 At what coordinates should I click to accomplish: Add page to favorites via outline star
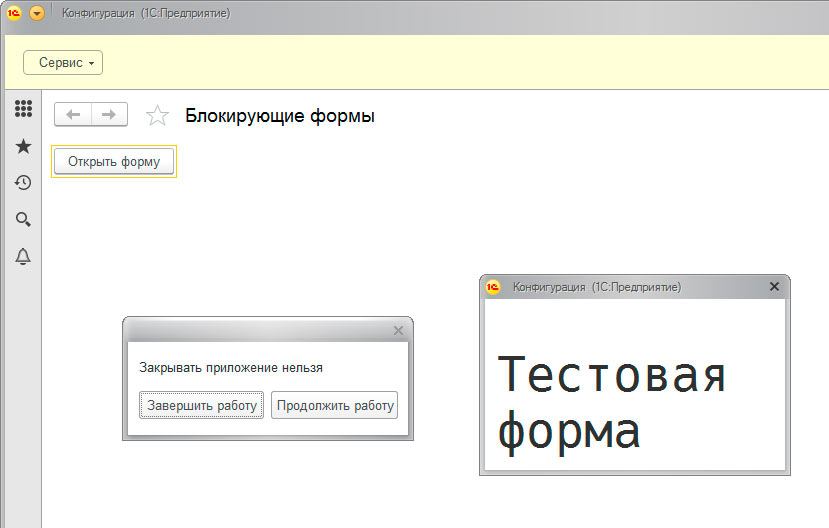click(157, 115)
